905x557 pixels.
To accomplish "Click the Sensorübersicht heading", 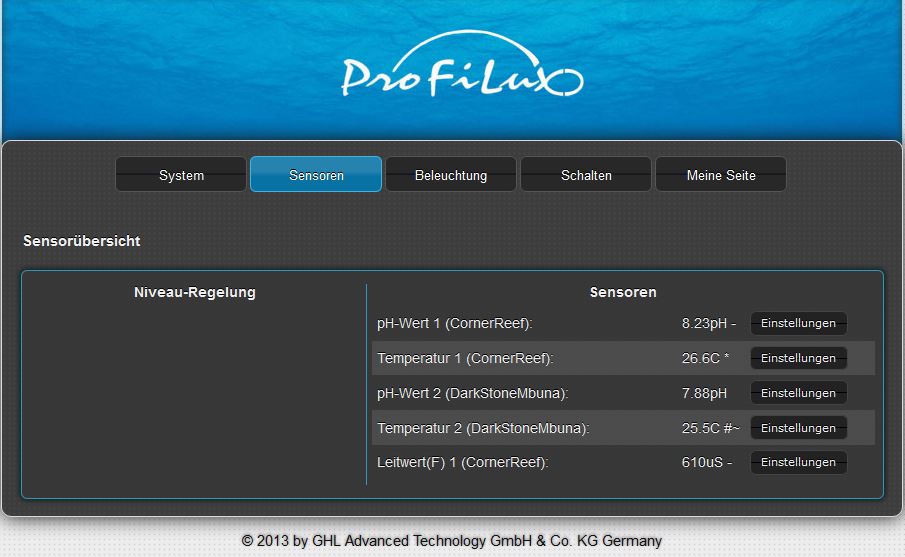I will pos(82,241).
